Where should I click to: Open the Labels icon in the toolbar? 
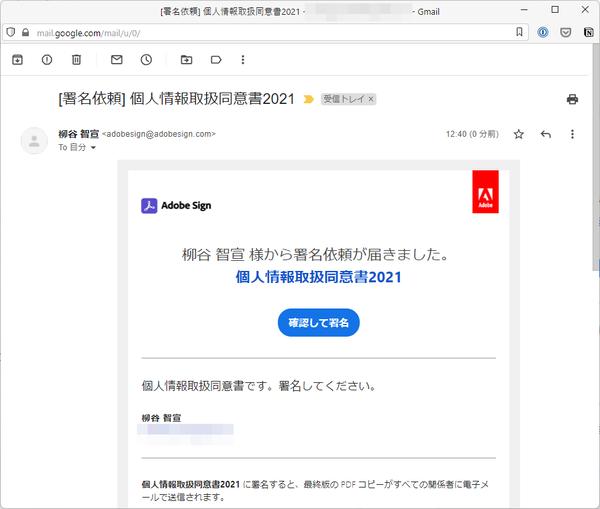216,60
